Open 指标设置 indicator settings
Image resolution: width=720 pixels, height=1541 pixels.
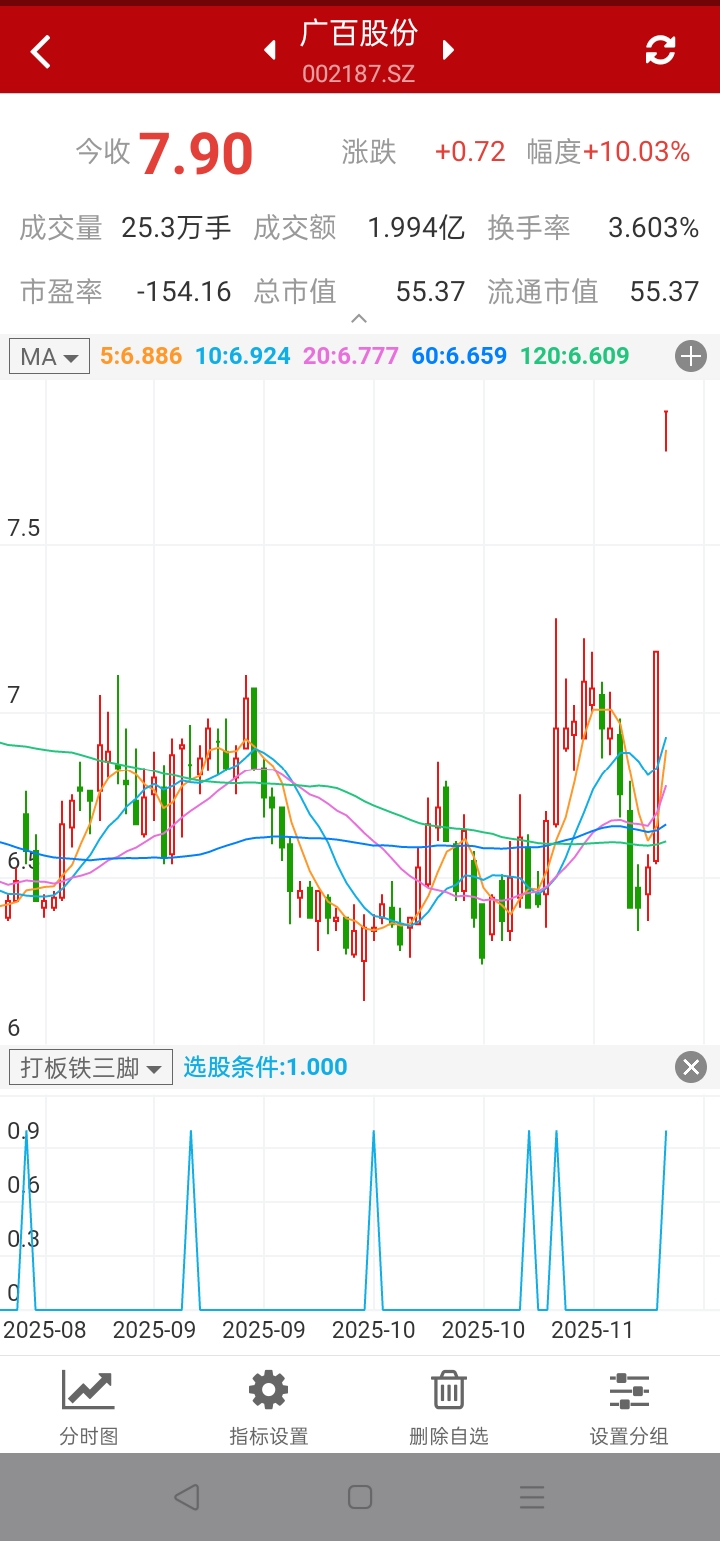(x=269, y=1407)
